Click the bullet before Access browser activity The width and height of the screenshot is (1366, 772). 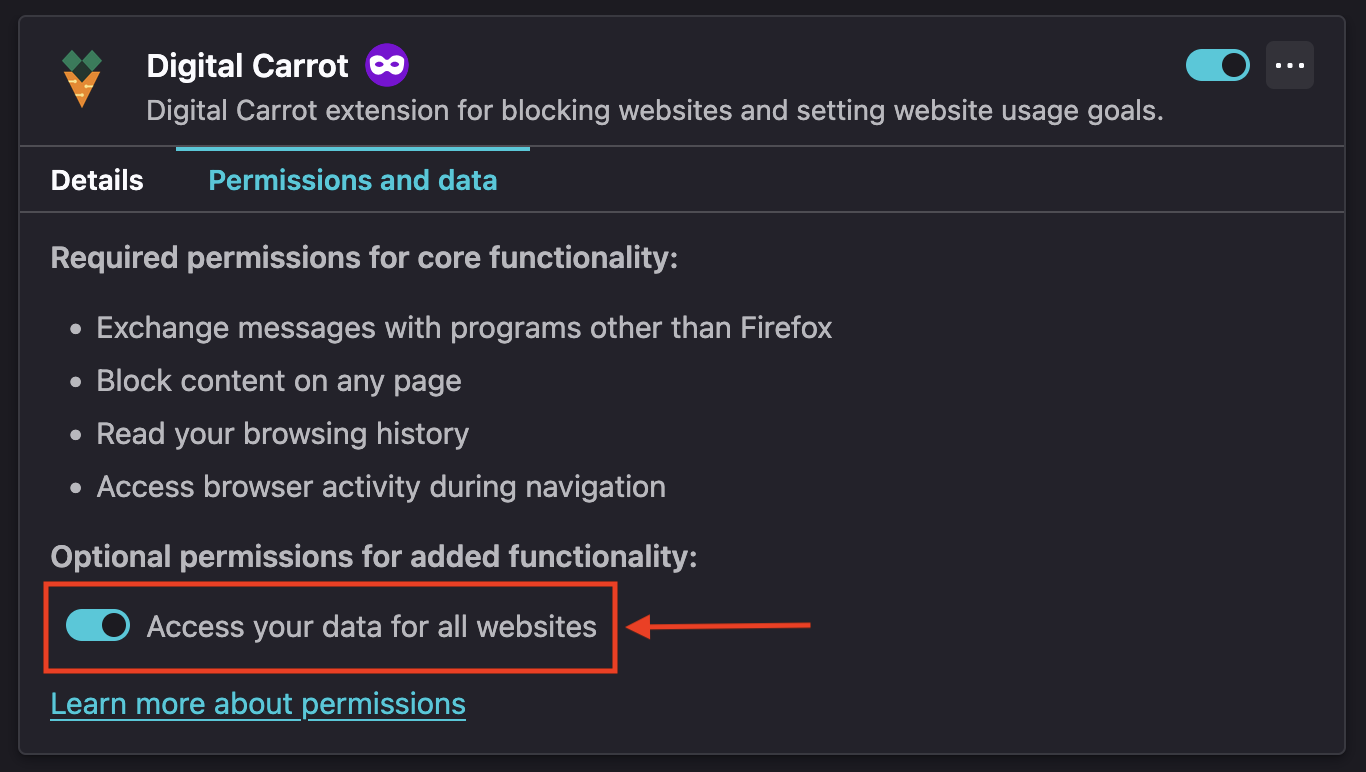(76, 488)
